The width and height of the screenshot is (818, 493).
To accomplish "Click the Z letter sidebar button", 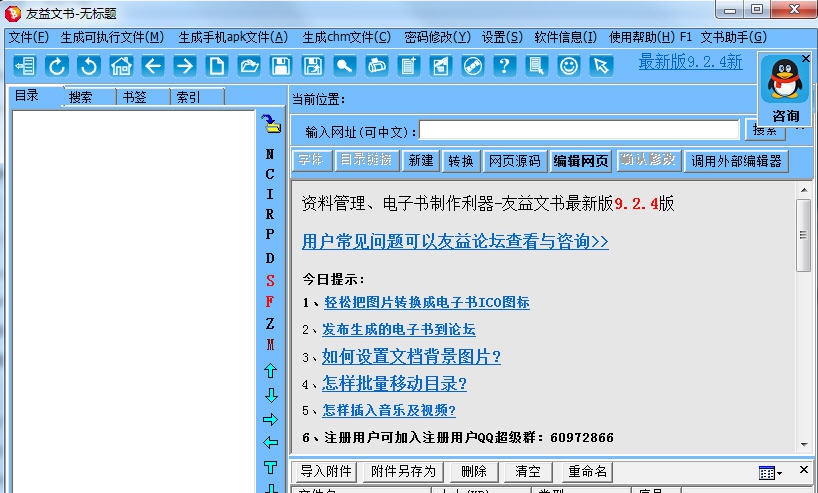I will pos(270,323).
